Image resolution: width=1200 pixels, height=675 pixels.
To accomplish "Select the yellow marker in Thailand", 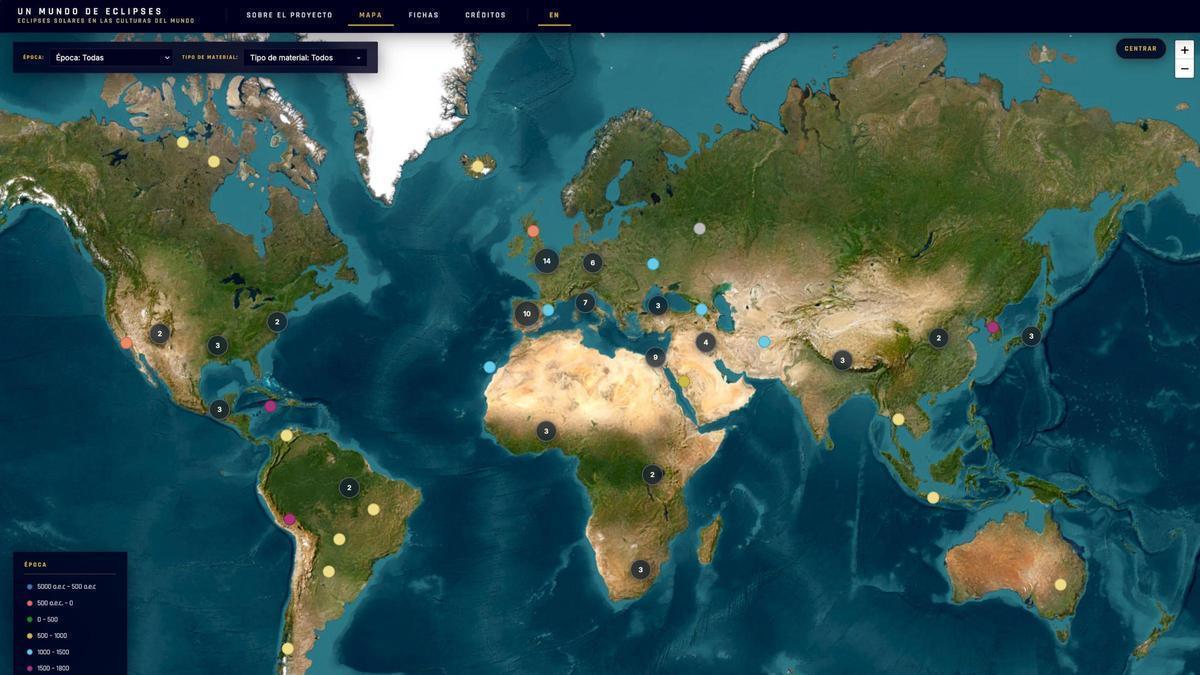I will point(899,419).
